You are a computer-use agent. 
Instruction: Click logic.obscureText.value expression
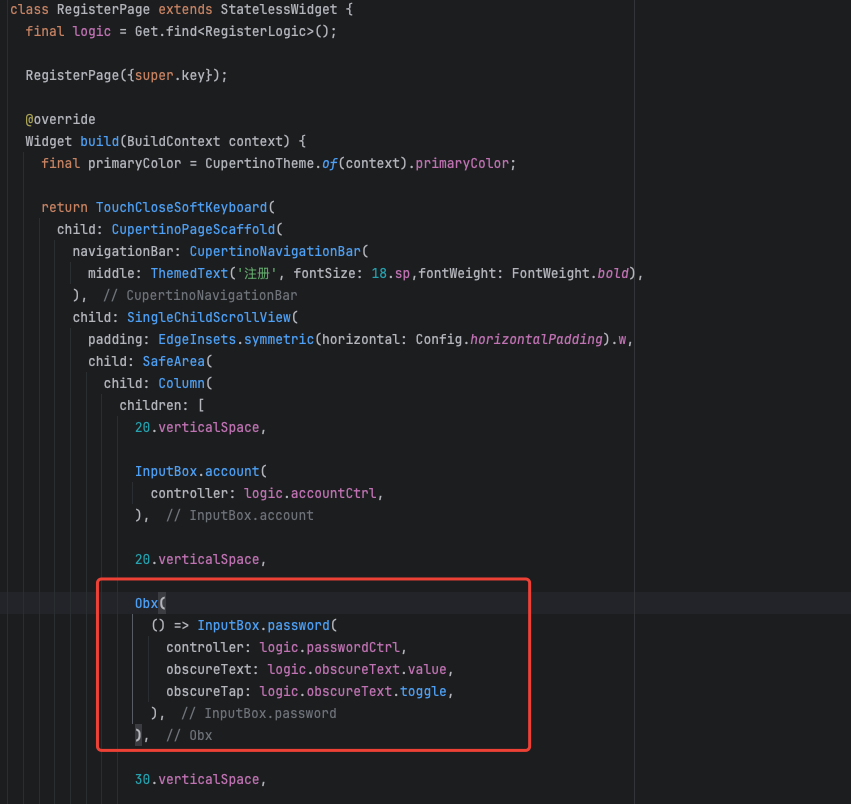click(357, 669)
